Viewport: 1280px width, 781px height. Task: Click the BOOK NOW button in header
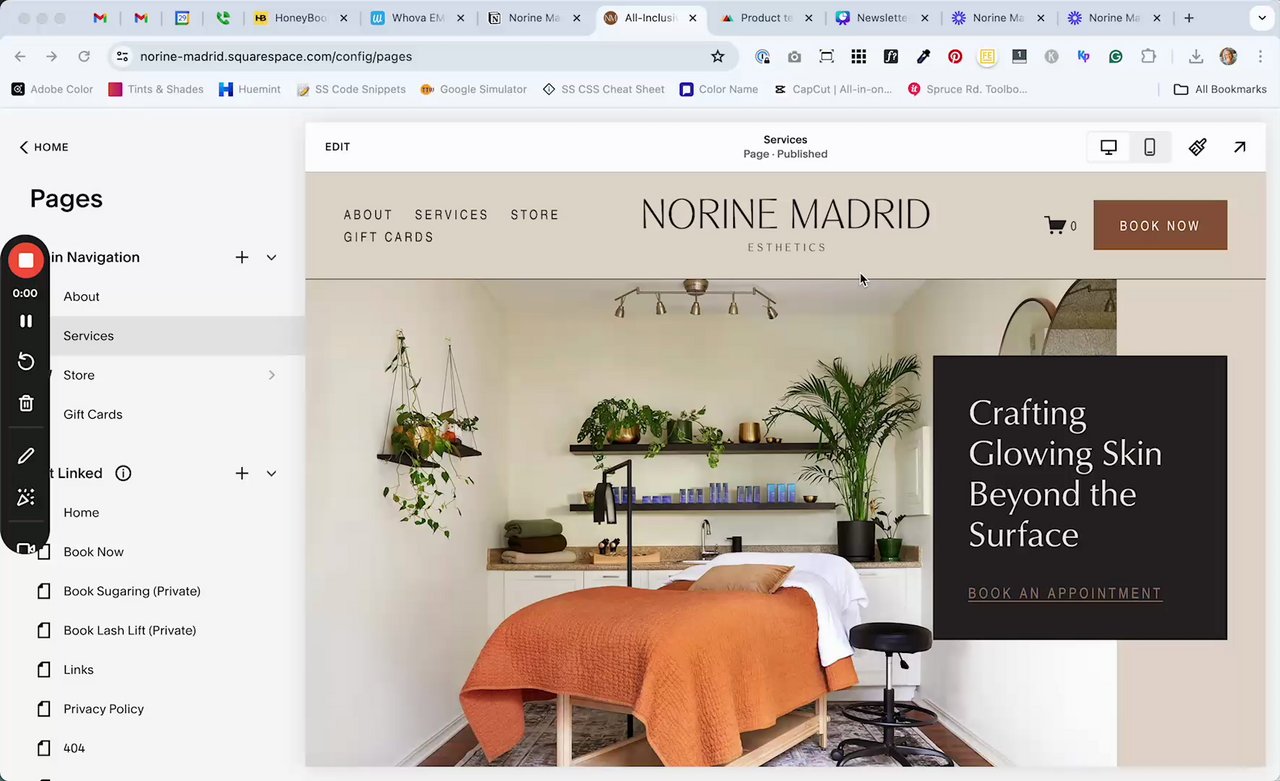click(x=1160, y=225)
